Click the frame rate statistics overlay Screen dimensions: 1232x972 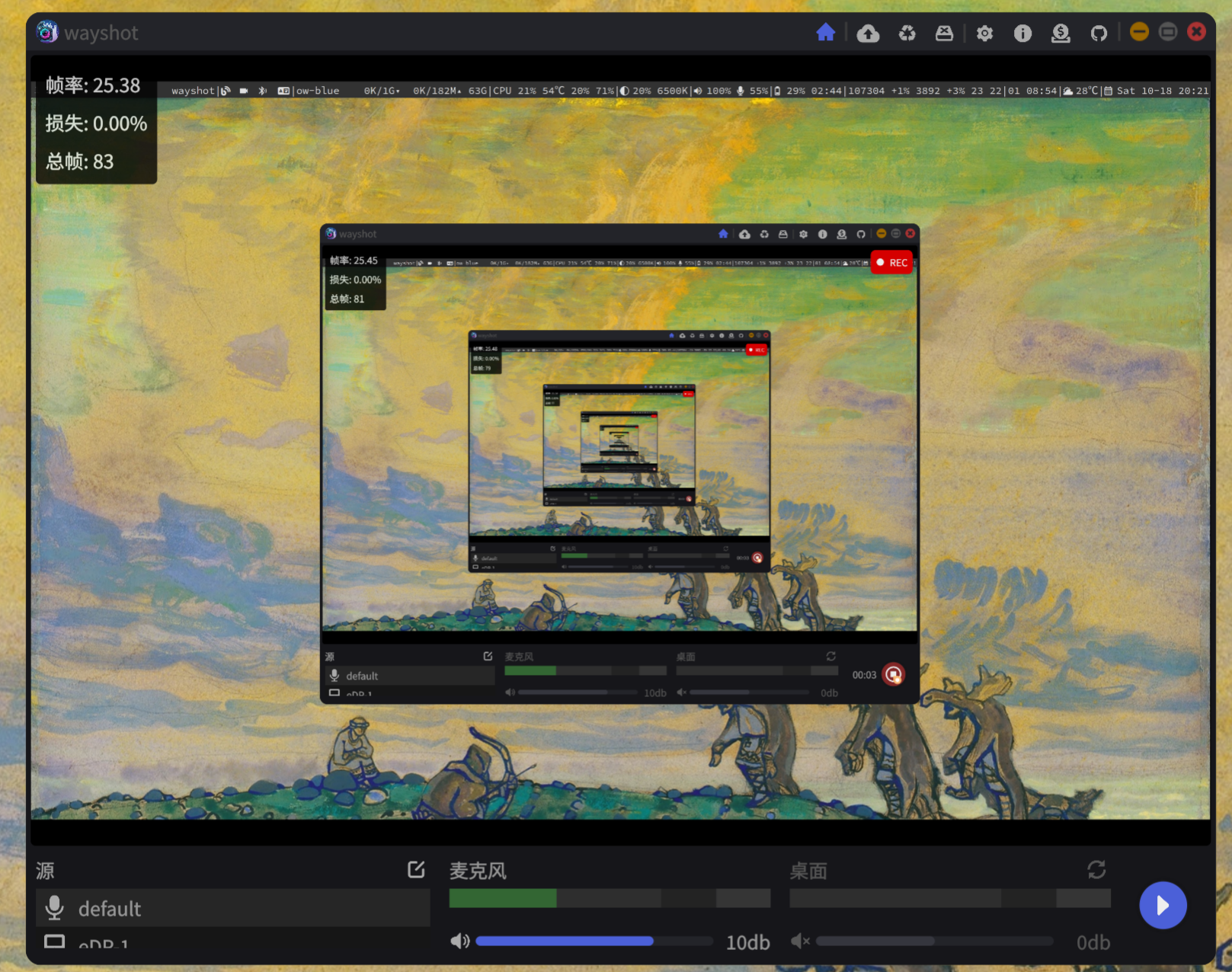(96, 123)
